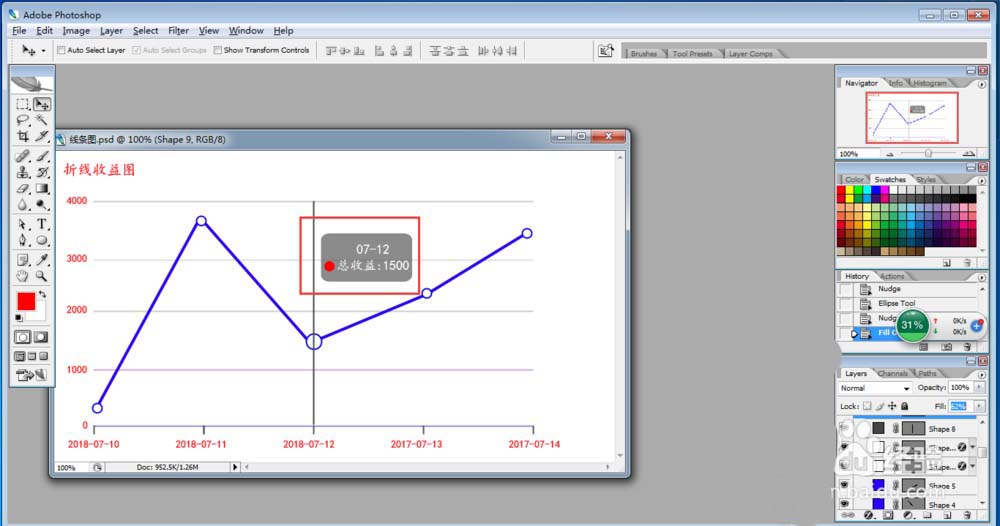Switch to the Actions tab
This screenshot has width=1000, height=526.
892,277
